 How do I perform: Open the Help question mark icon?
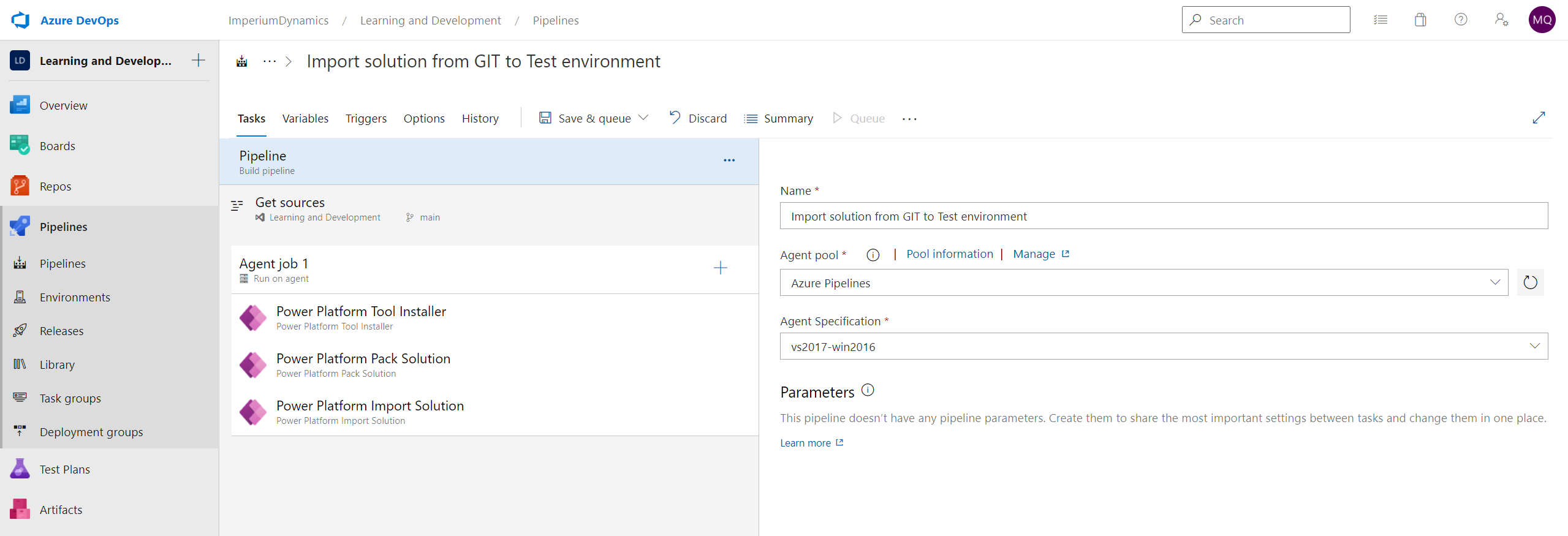coord(1461,20)
